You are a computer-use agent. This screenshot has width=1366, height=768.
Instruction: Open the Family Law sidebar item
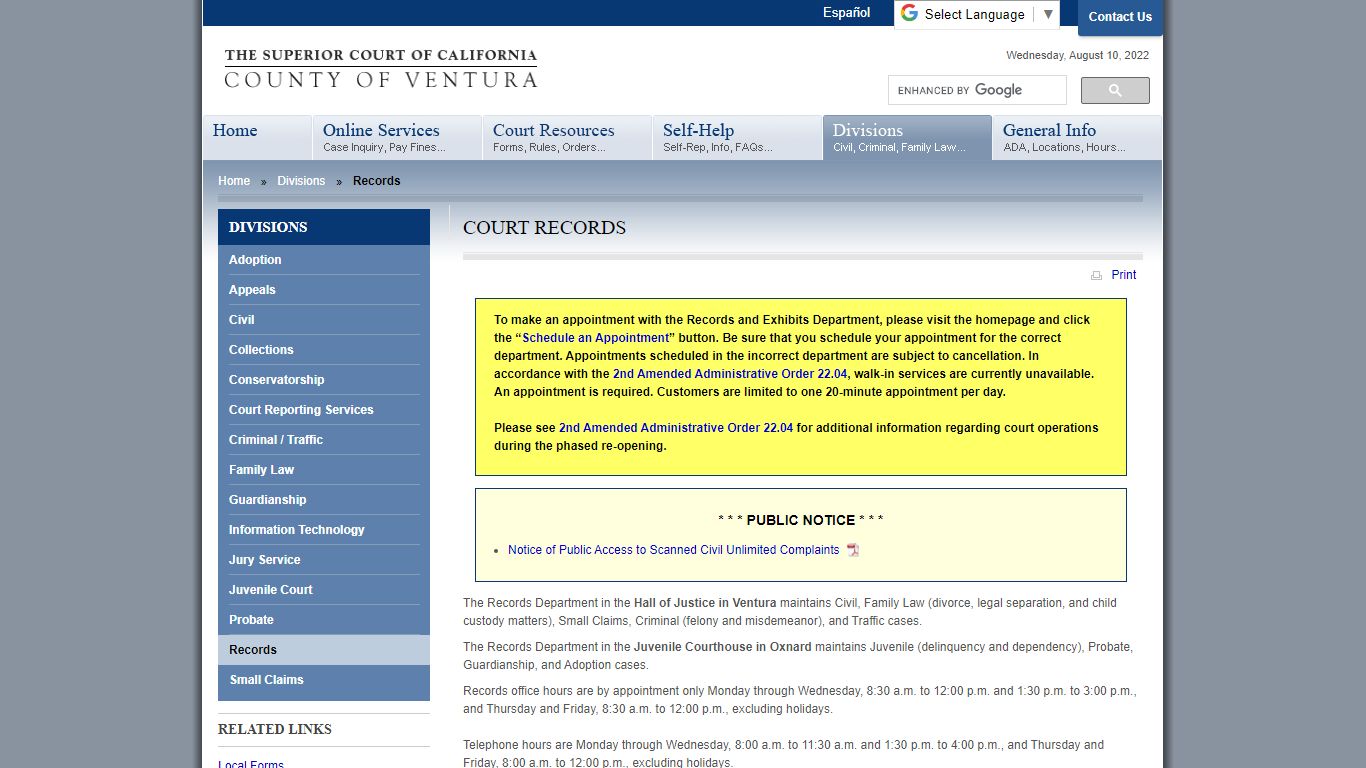[324, 470]
